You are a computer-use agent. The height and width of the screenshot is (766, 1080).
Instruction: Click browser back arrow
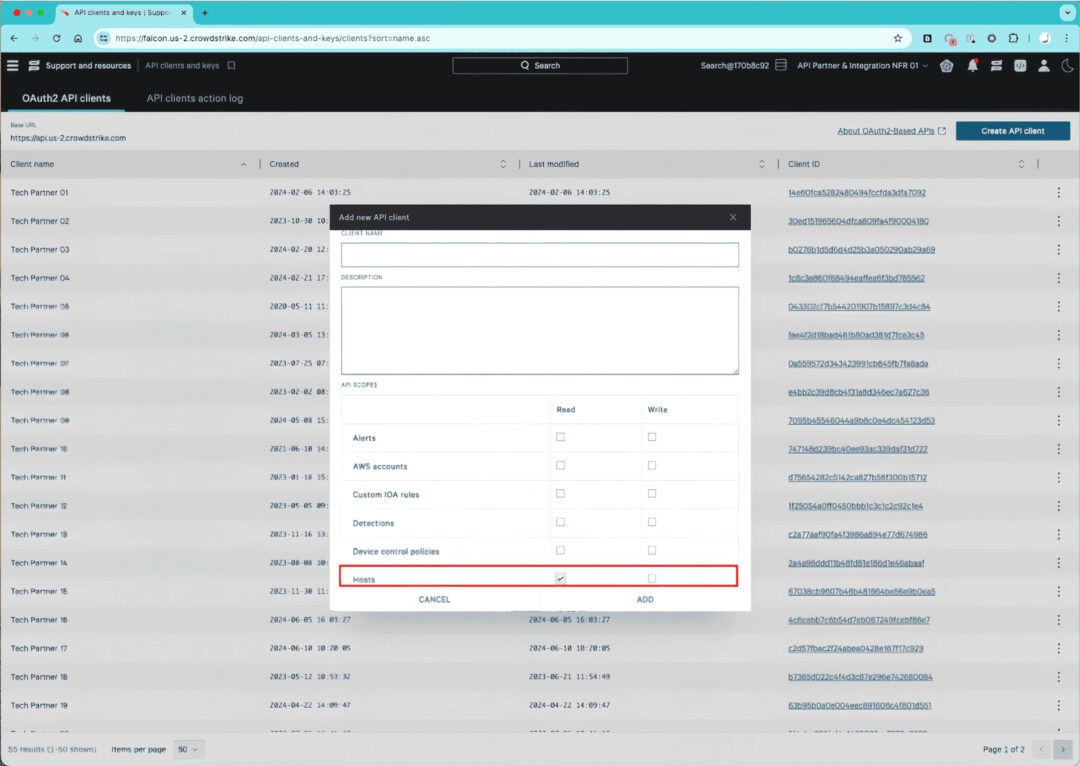14,39
